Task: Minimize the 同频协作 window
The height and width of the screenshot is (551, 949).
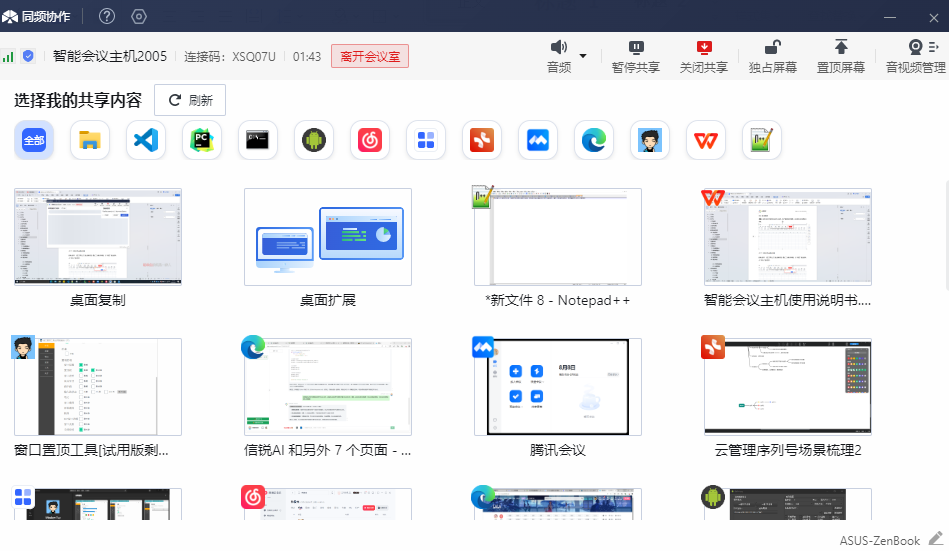Action: (x=890, y=17)
